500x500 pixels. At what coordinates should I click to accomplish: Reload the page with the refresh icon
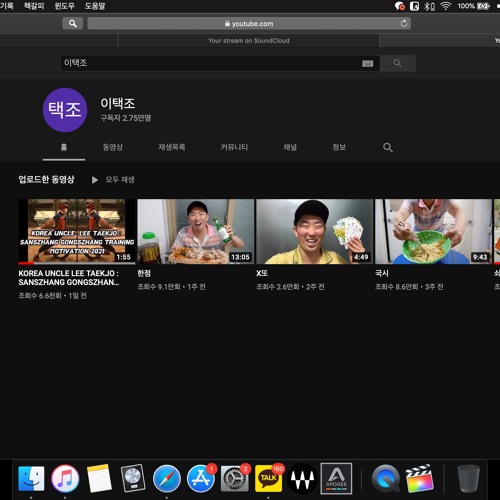(x=404, y=23)
